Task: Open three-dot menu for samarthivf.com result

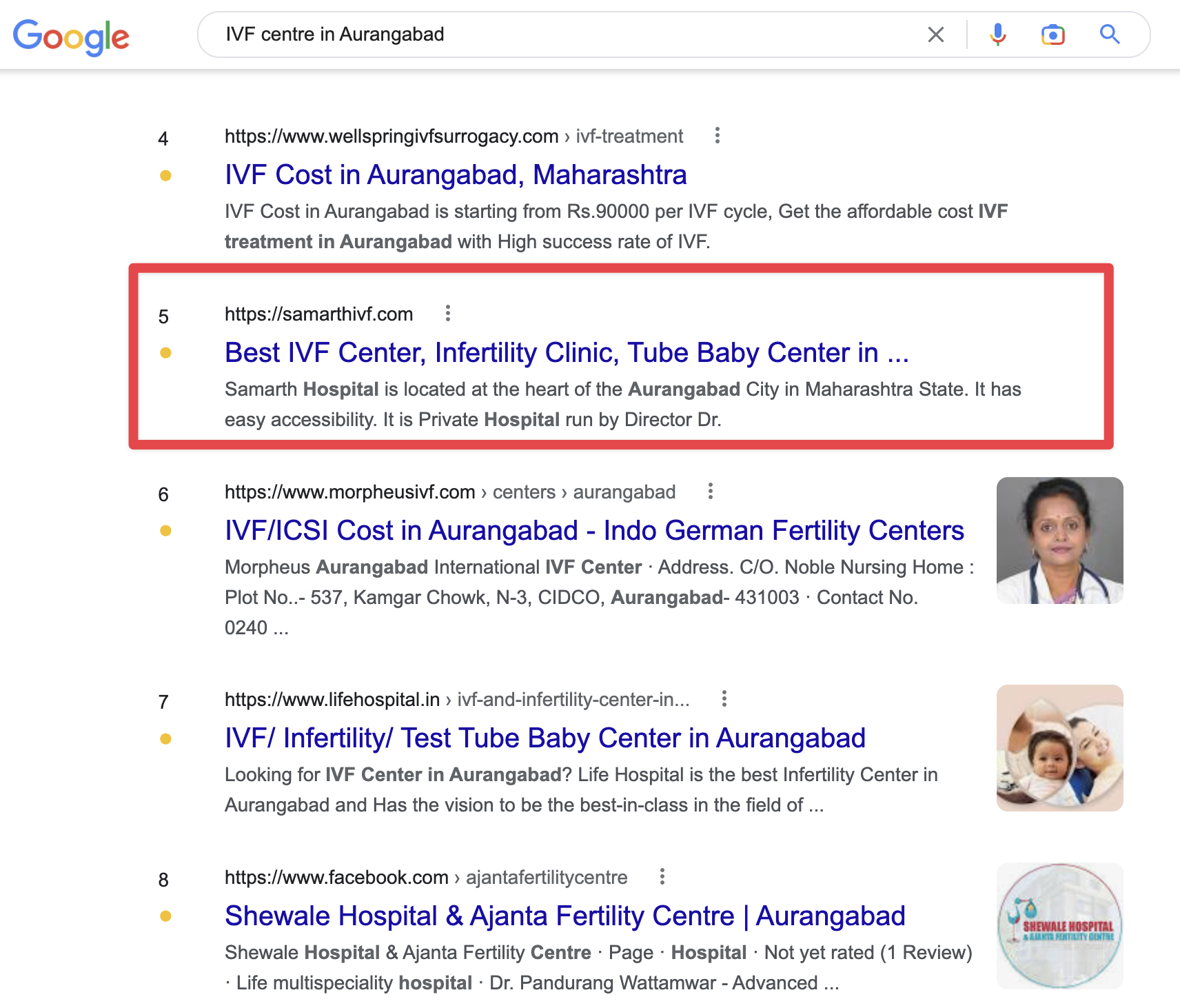Action: (x=448, y=314)
